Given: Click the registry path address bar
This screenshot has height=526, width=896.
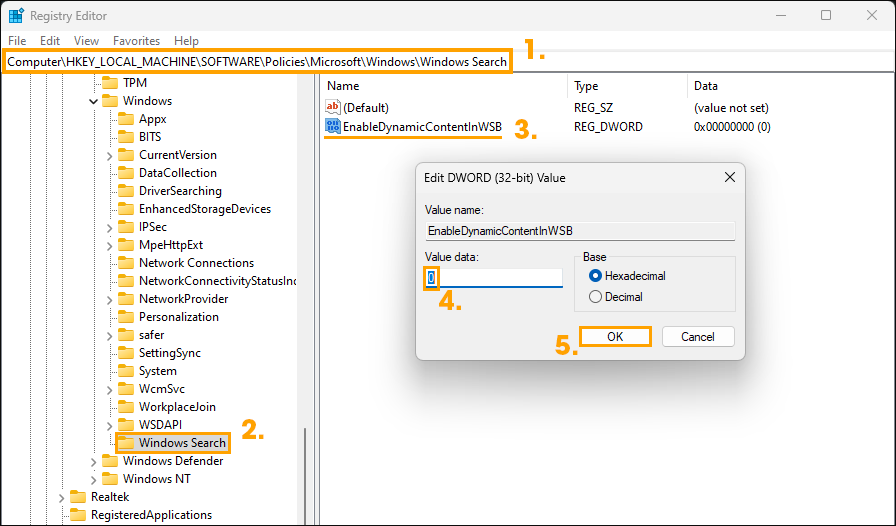Looking at the screenshot, I should (257, 61).
